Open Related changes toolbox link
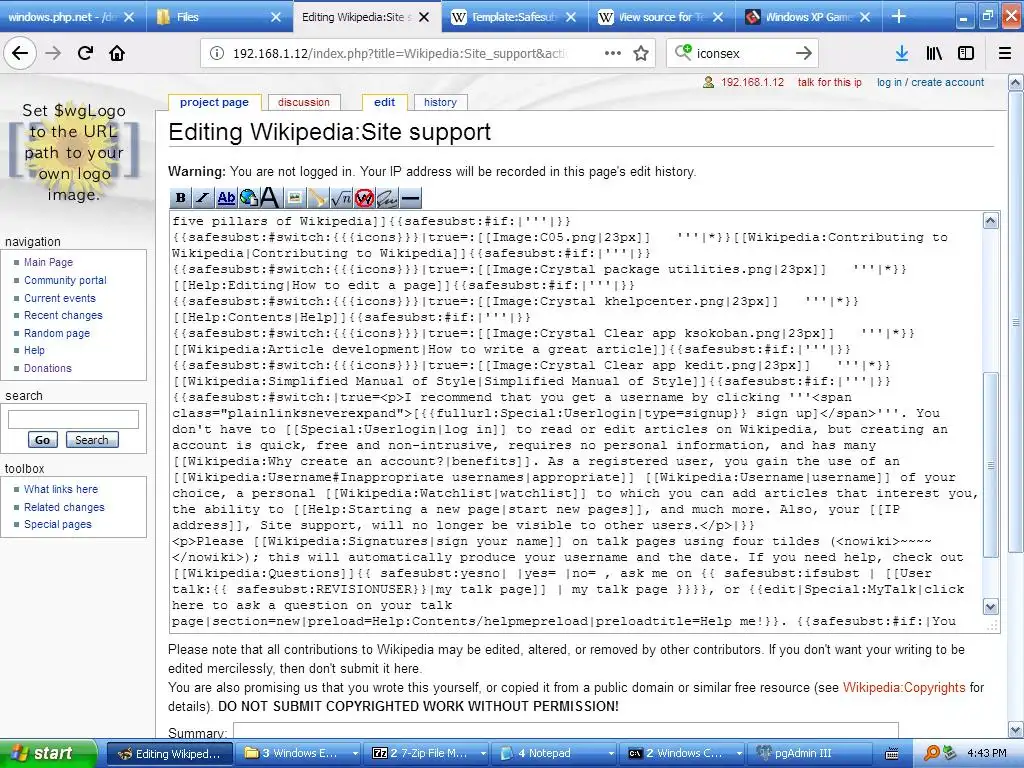 [64, 507]
